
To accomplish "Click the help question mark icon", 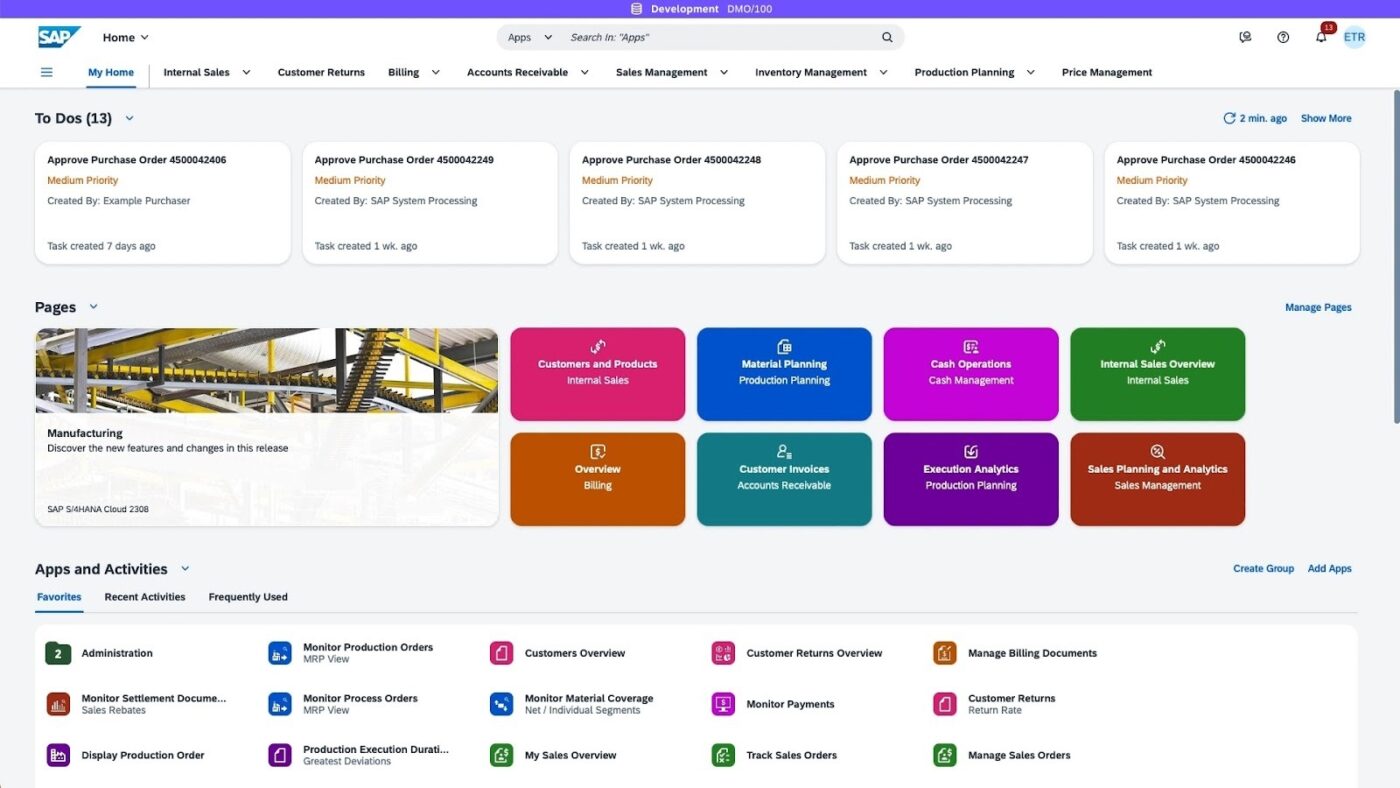I will tap(1283, 36).
